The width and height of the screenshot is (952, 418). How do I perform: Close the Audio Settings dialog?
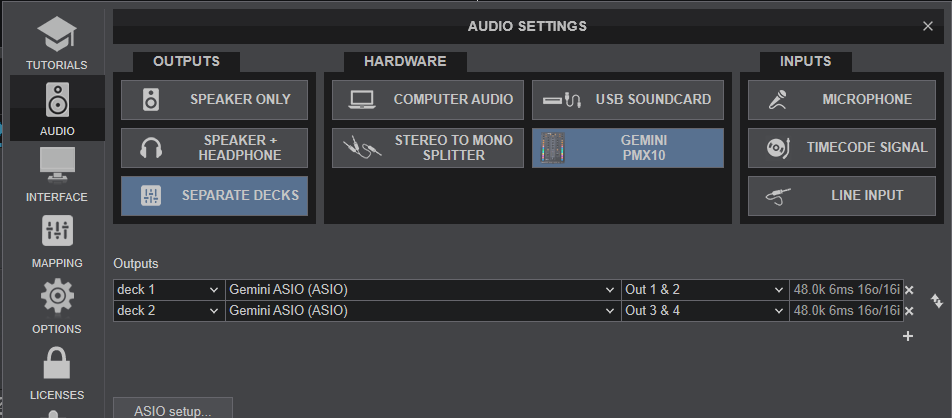927,27
